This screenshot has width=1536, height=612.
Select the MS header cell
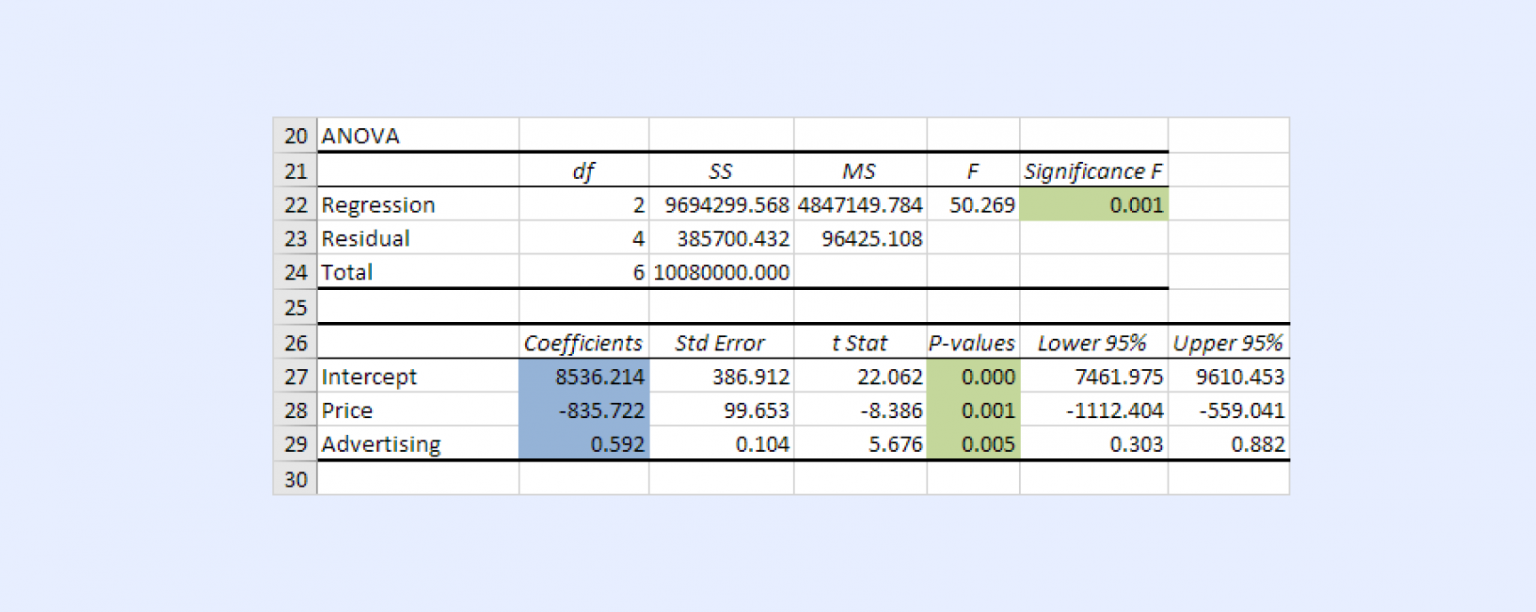(858, 170)
